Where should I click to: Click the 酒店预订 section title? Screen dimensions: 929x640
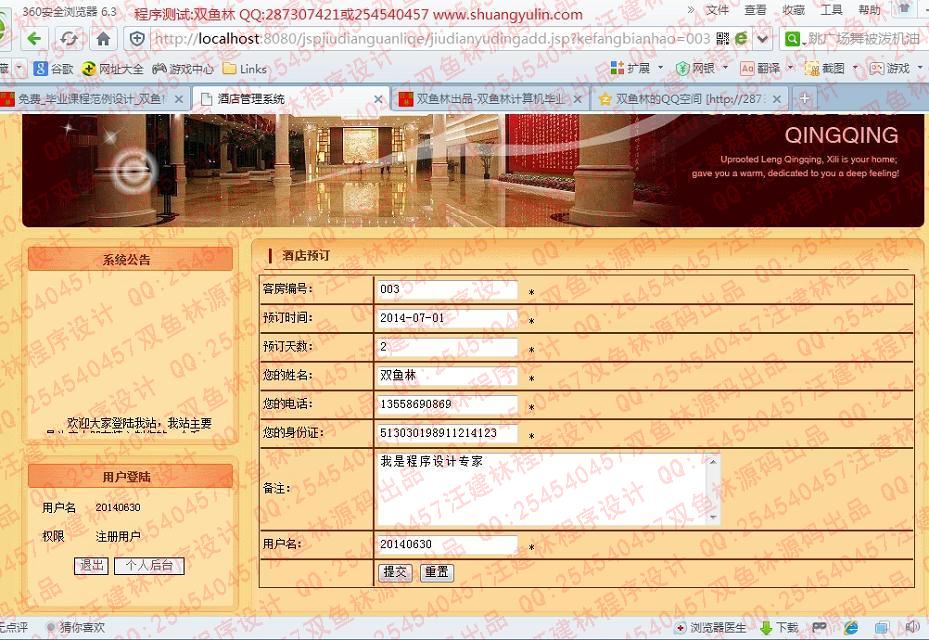(x=306, y=256)
